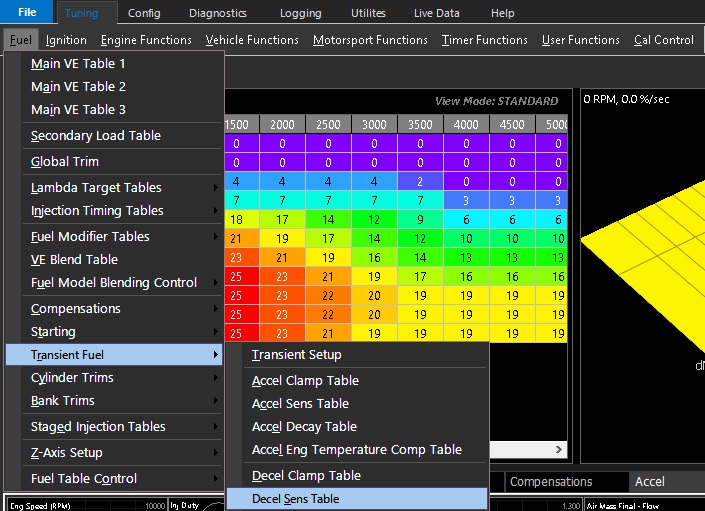Open the Config tab
The width and height of the screenshot is (705, 511).
coord(144,13)
